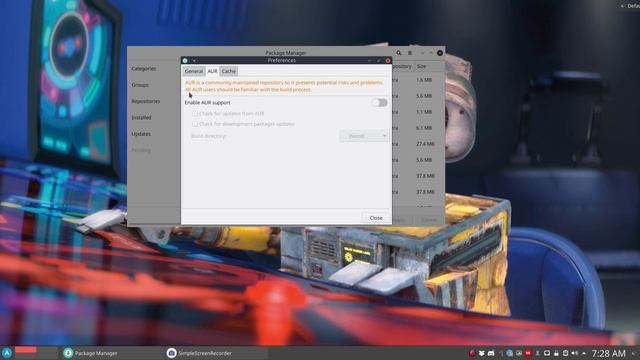Click the 27.4 MB size cell
This screenshot has width=640, height=360.
[x=425, y=144]
